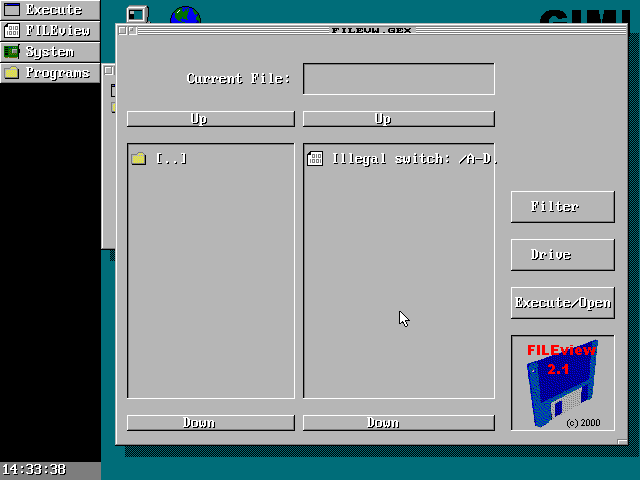The image size is (640, 480).
Task: Click the Current File text field
Action: tap(398, 79)
